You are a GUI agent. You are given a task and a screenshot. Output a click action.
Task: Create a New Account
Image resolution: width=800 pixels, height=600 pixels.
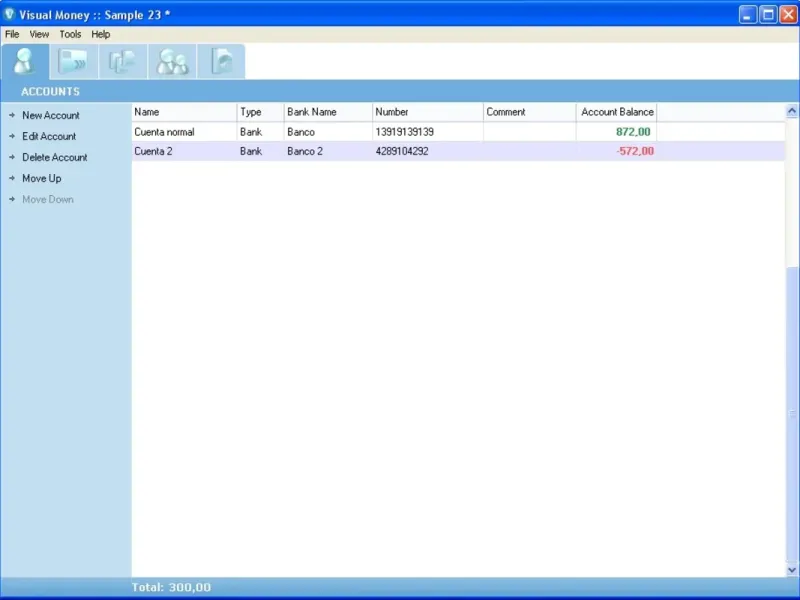click(51, 115)
